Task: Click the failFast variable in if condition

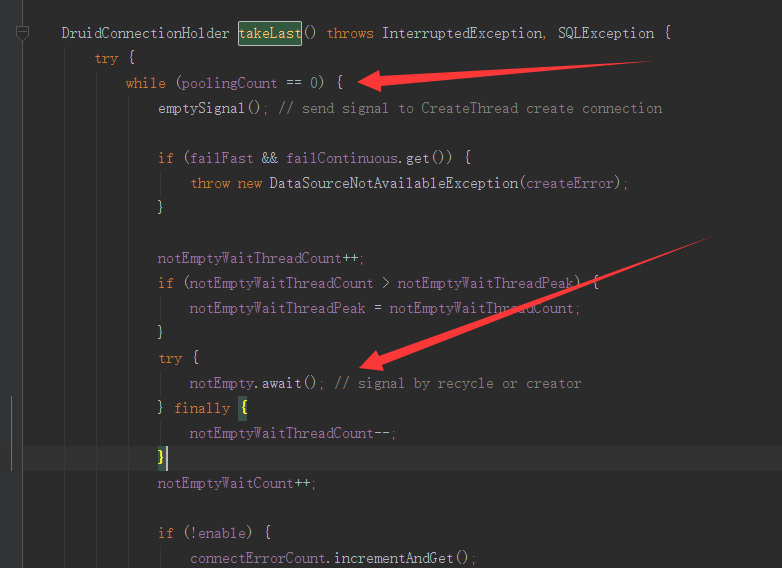Action: pos(221,158)
